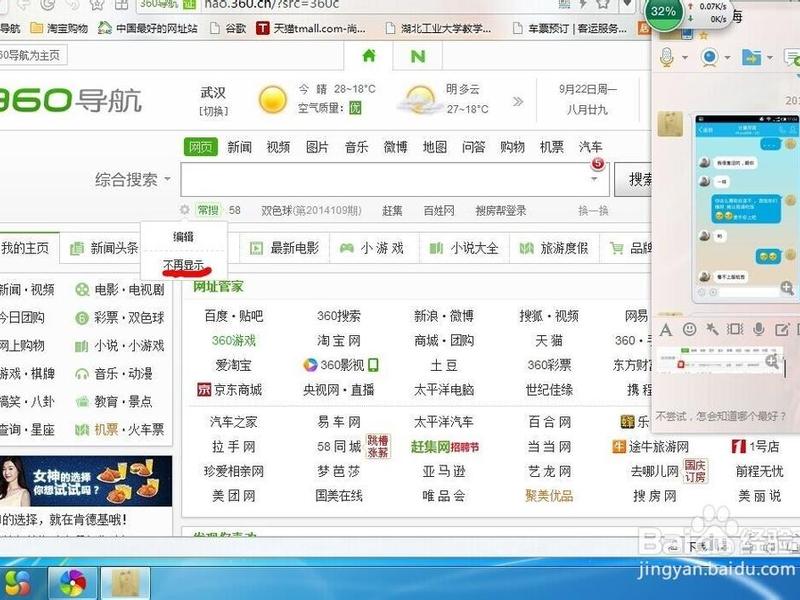The height and width of the screenshot is (600, 800).
Task: Open phone screenshot image in chat
Action: [x=745, y=209]
